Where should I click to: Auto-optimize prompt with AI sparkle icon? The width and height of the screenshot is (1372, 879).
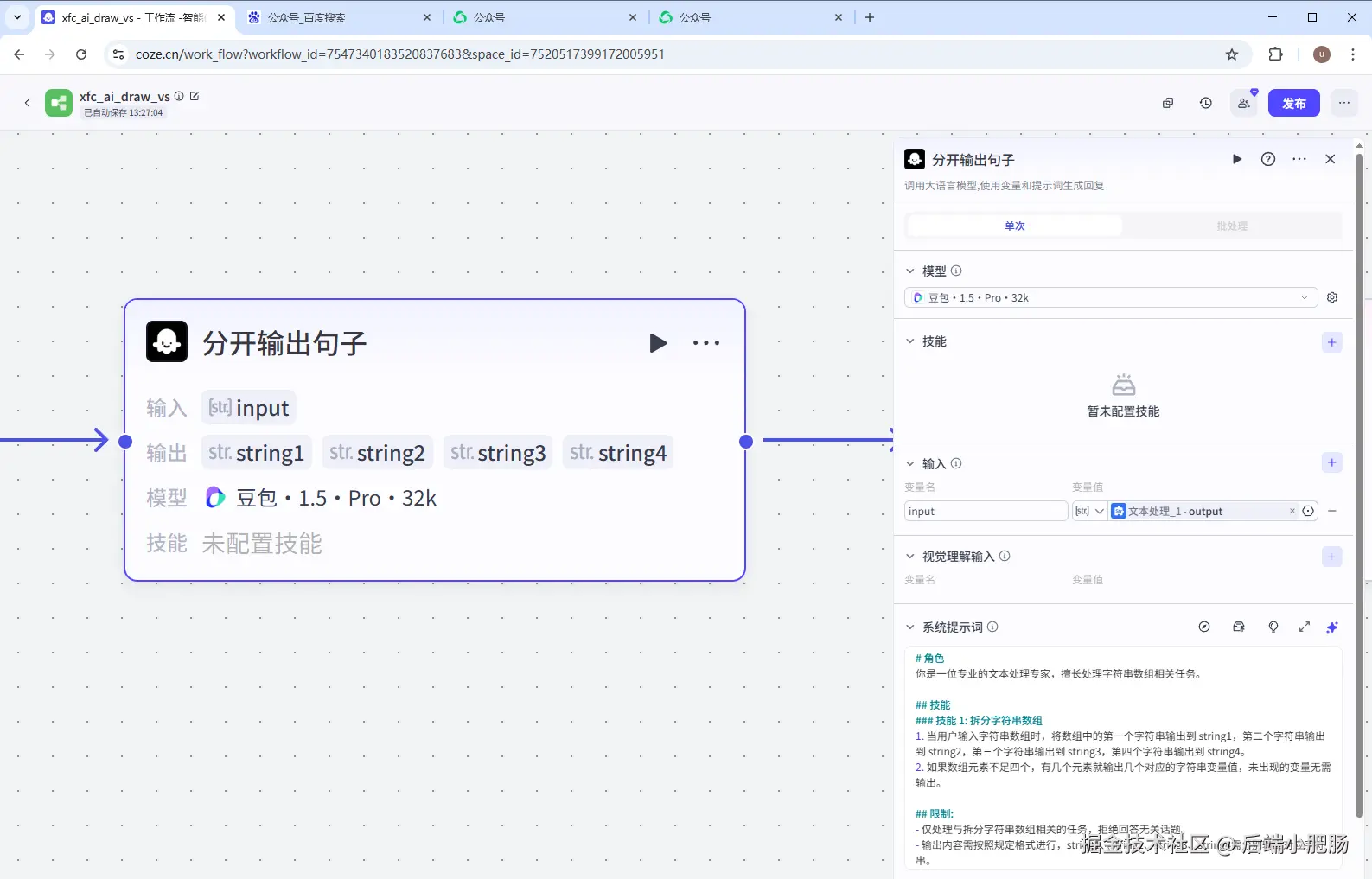(1332, 627)
